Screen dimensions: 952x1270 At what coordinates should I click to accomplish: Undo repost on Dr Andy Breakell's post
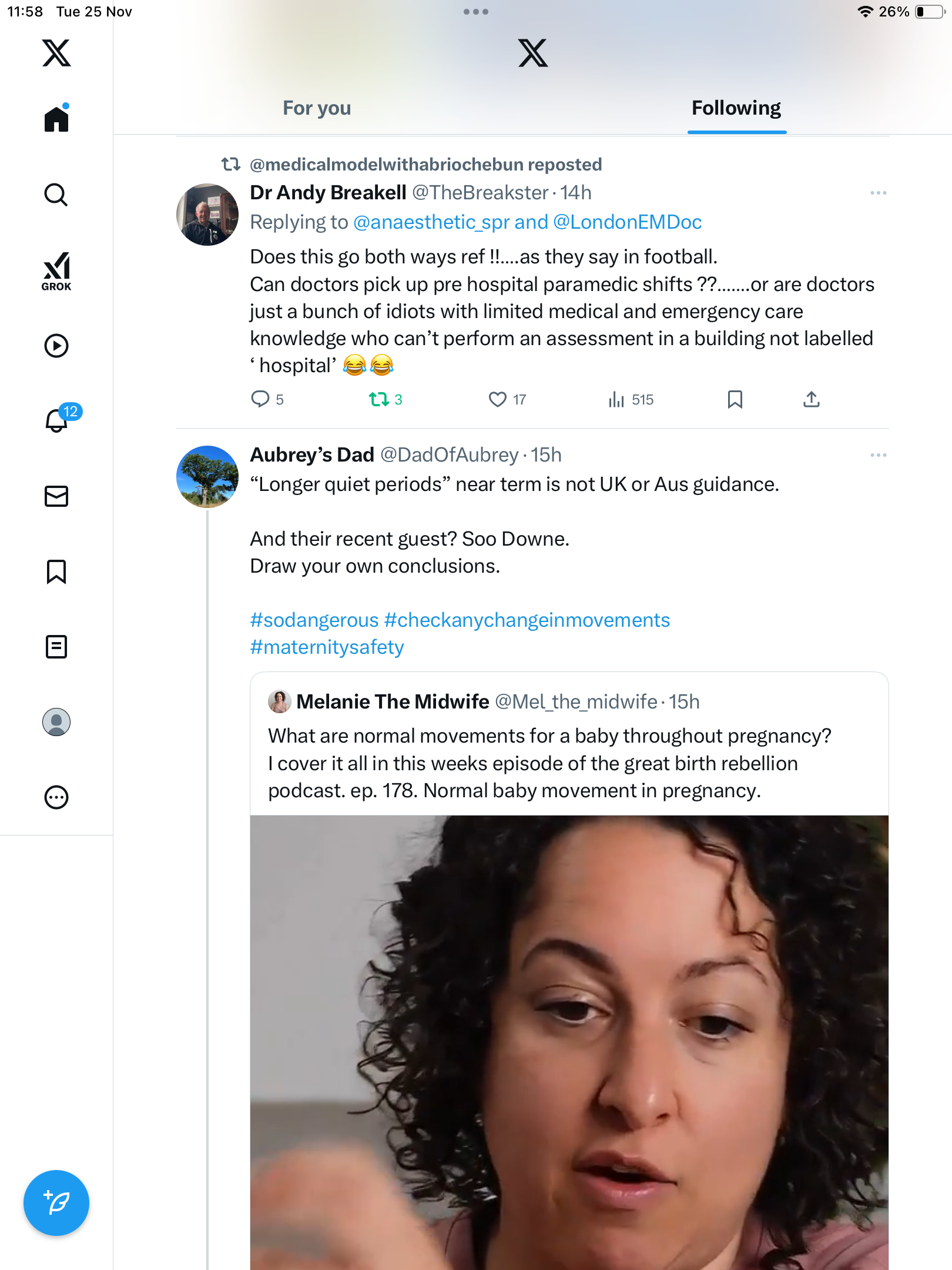click(379, 400)
